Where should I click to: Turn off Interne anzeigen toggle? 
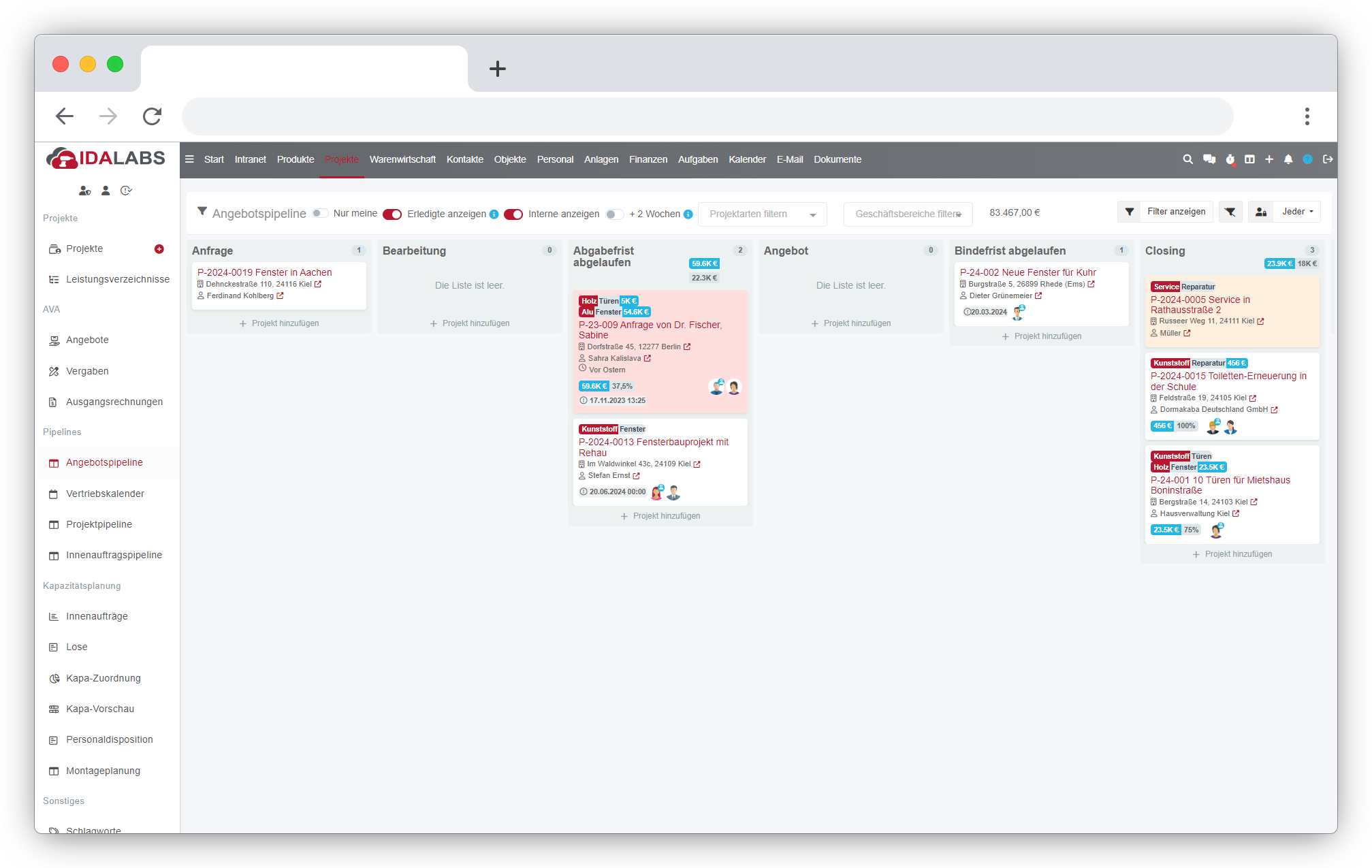(513, 214)
